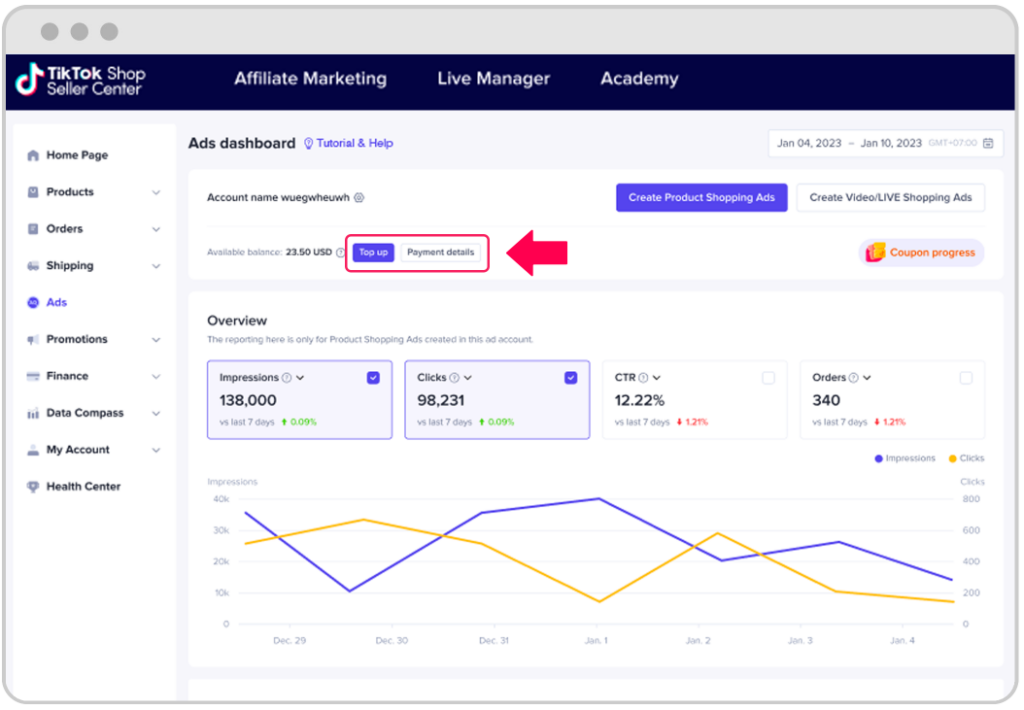Click the 12.22% CTR value
The image size is (1024, 710).
[x=639, y=400]
